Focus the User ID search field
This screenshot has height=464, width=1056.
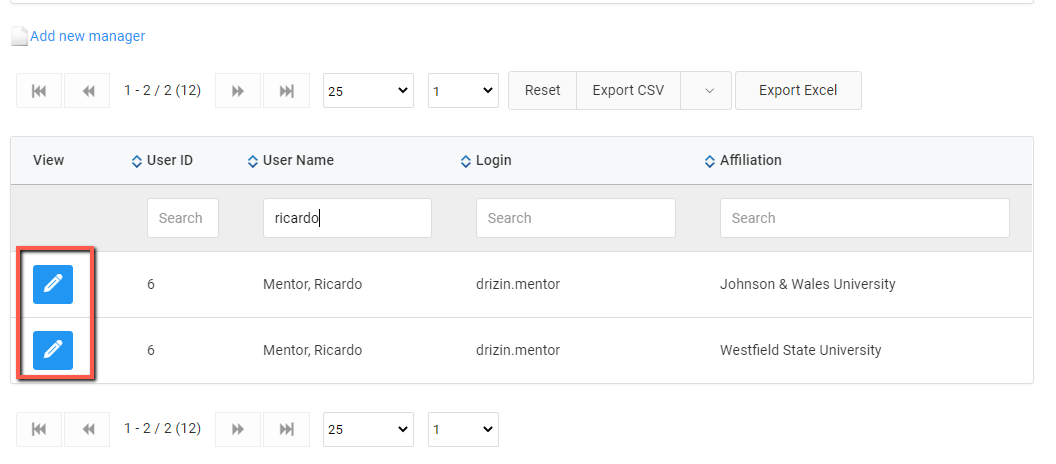tap(183, 218)
